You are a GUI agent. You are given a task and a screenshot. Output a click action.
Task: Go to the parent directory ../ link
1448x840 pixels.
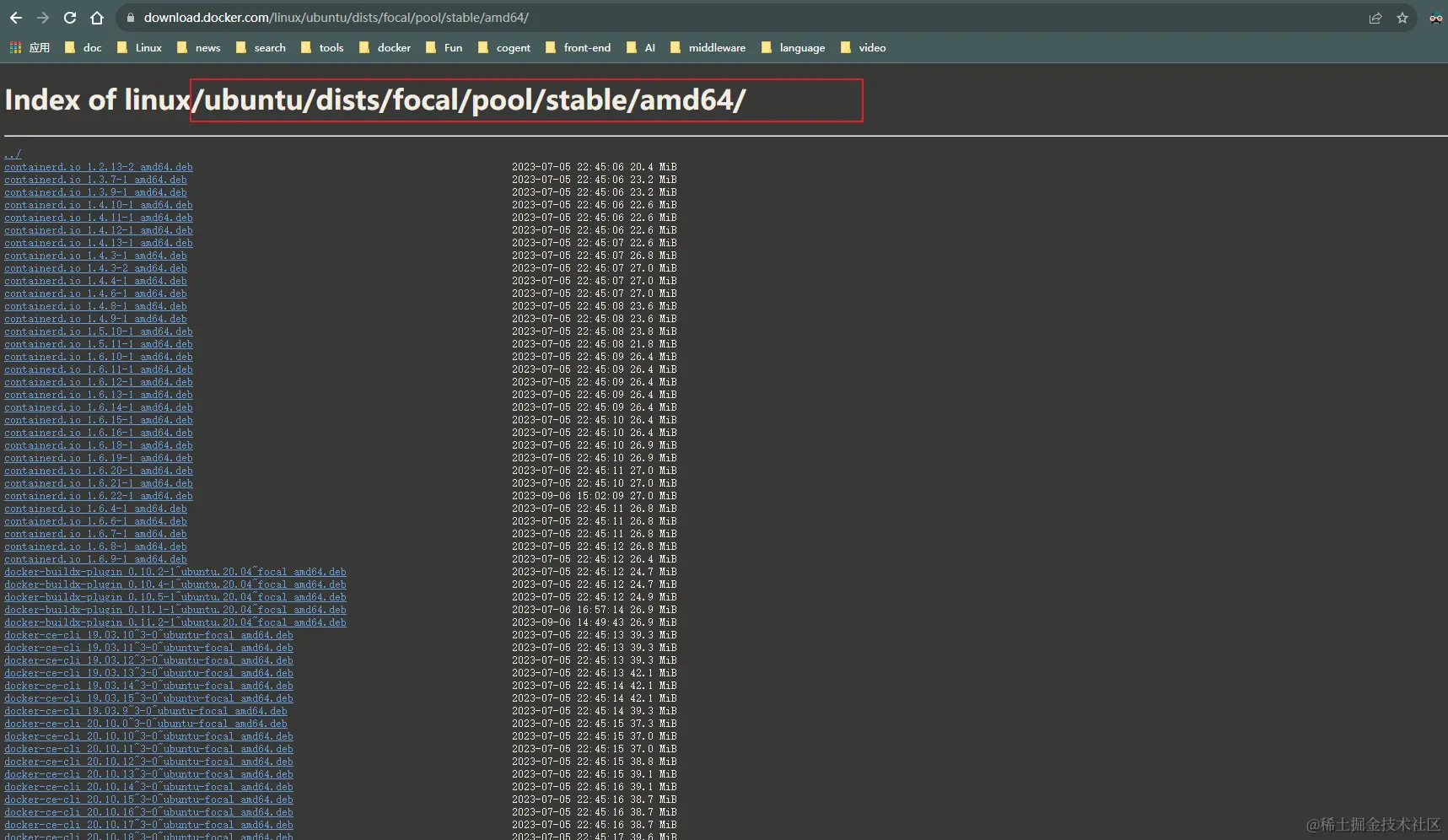click(x=13, y=154)
